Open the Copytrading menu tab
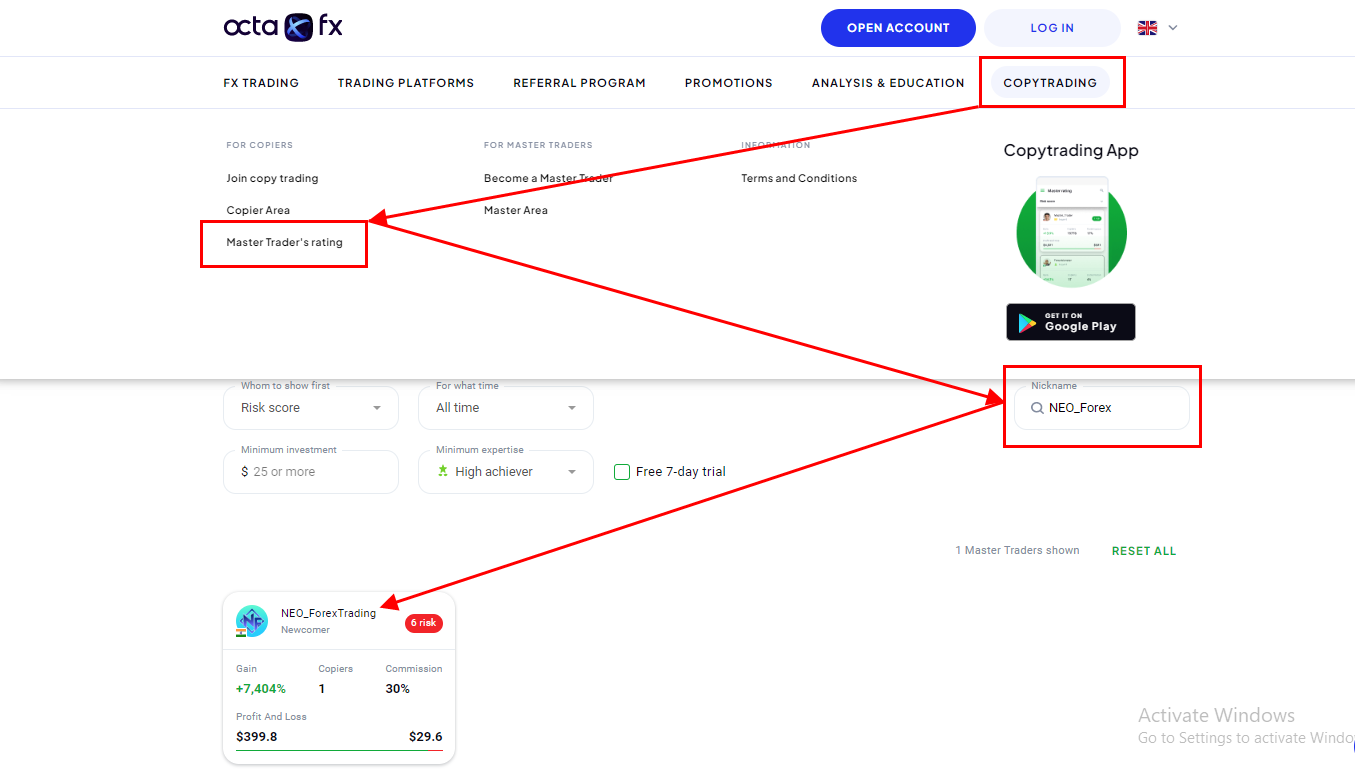The image size is (1355, 779). click(1050, 83)
